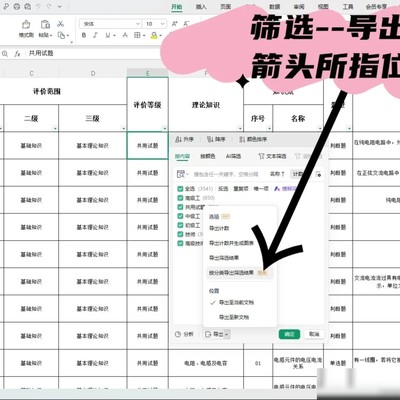Open the borders dropdown arrow
The width and height of the screenshot is (400, 400).
144,35
